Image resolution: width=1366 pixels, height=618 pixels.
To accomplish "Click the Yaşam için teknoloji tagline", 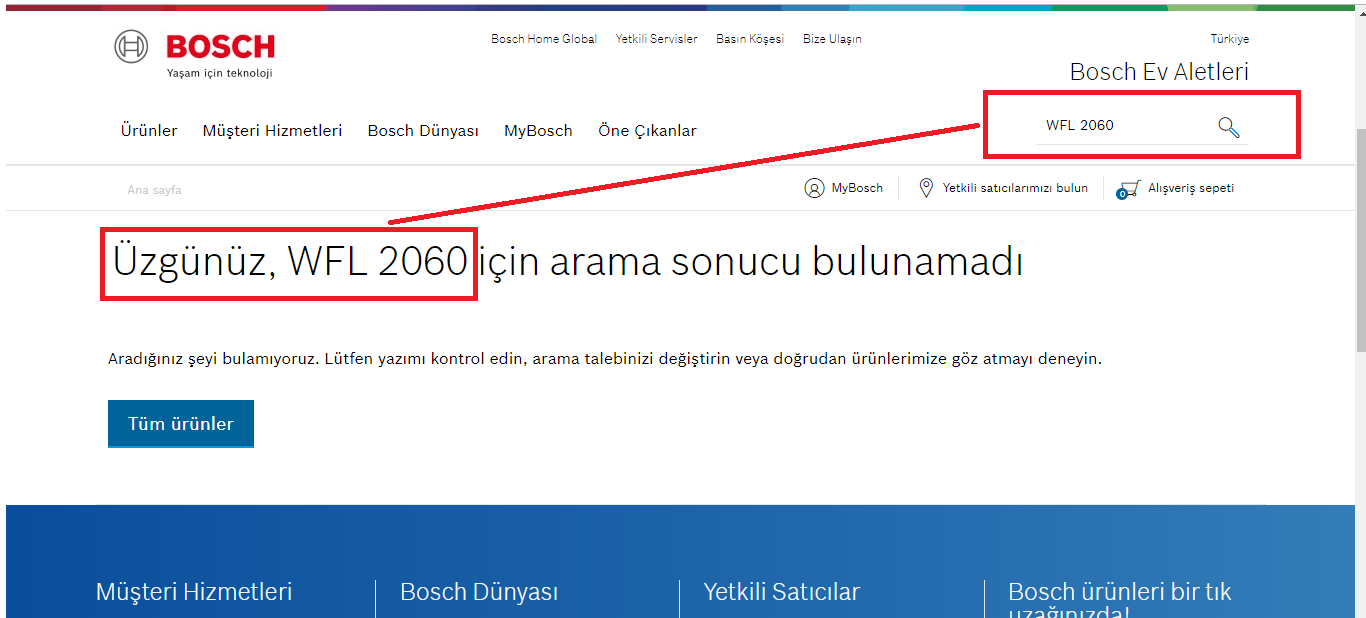I will 219,73.
